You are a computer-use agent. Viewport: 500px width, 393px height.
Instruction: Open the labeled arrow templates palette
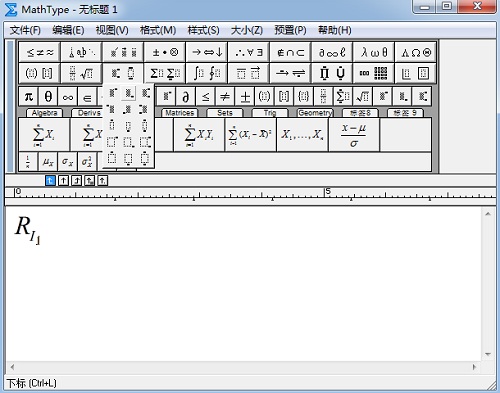click(290, 73)
